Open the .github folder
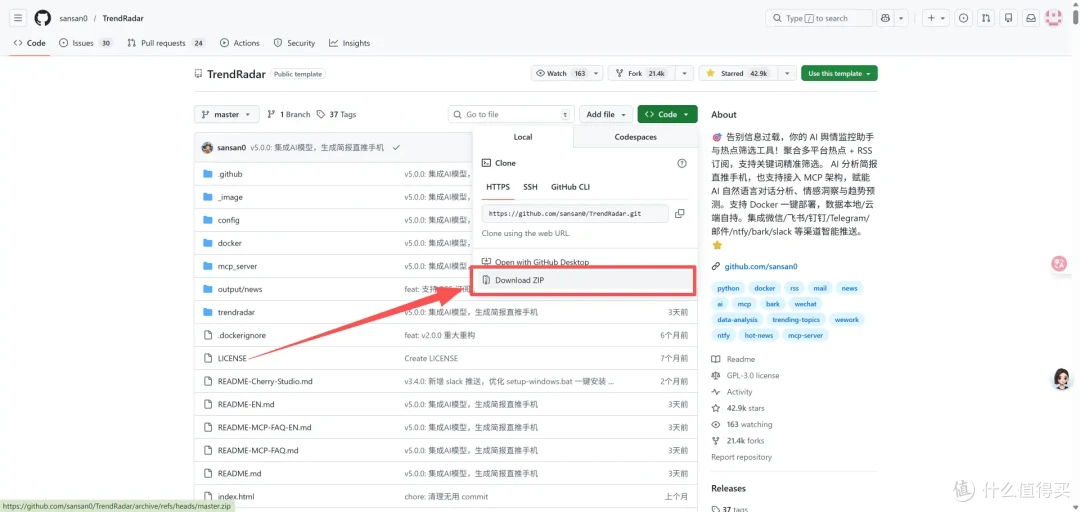The width and height of the screenshot is (1080, 512). [230, 174]
